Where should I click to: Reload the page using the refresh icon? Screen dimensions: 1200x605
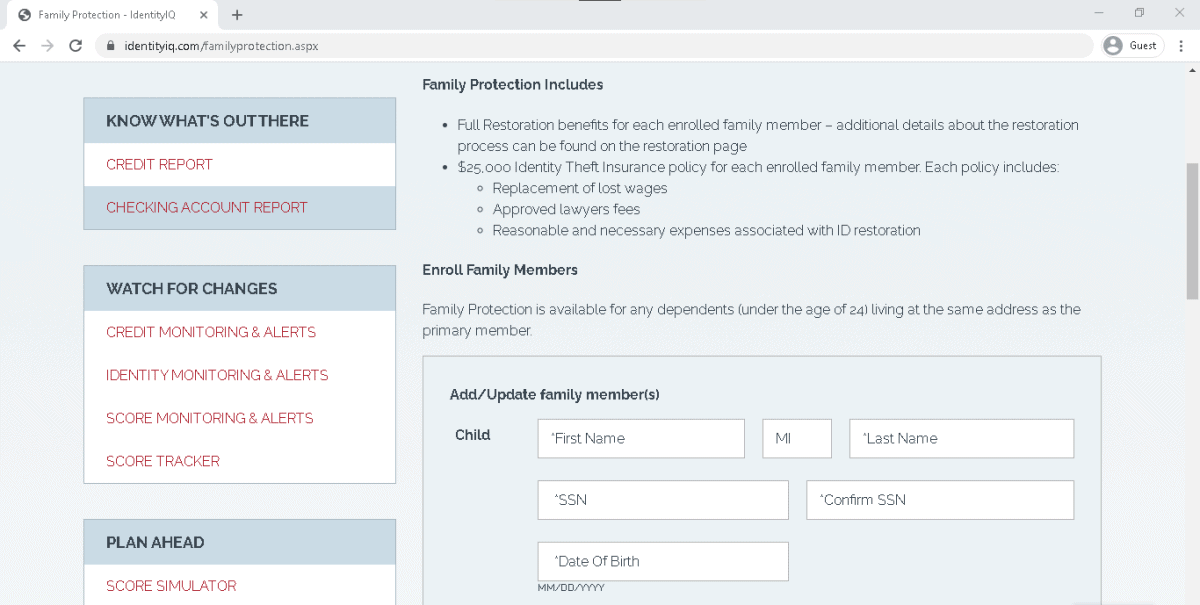pyautogui.click(x=75, y=45)
